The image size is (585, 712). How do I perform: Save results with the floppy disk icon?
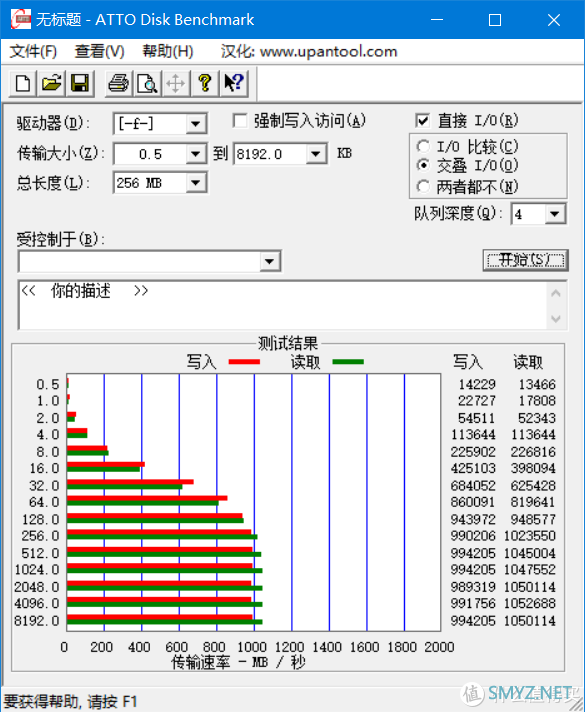pos(80,84)
